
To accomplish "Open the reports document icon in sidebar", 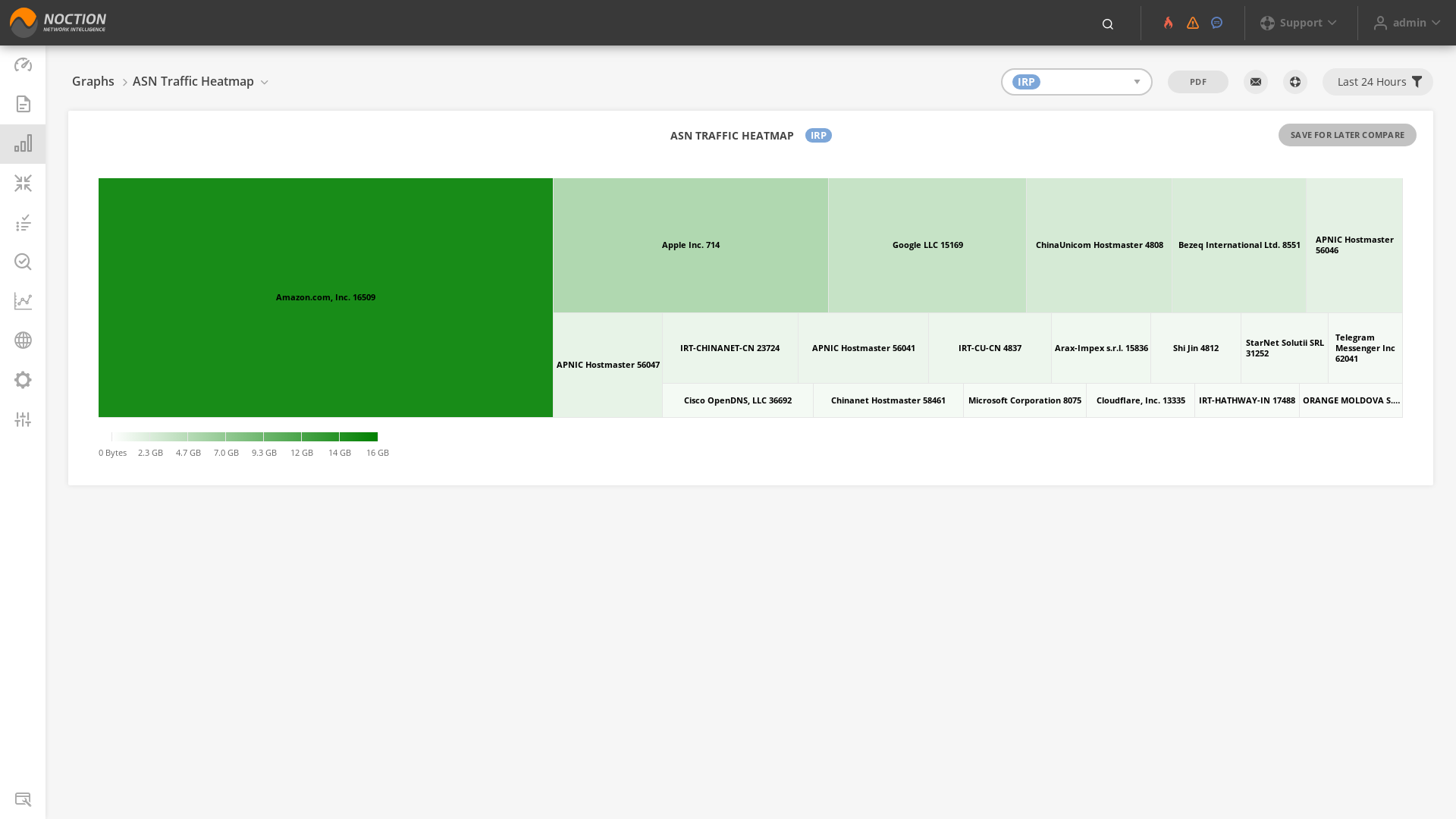I will pyautogui.click(x=23, y=104).
